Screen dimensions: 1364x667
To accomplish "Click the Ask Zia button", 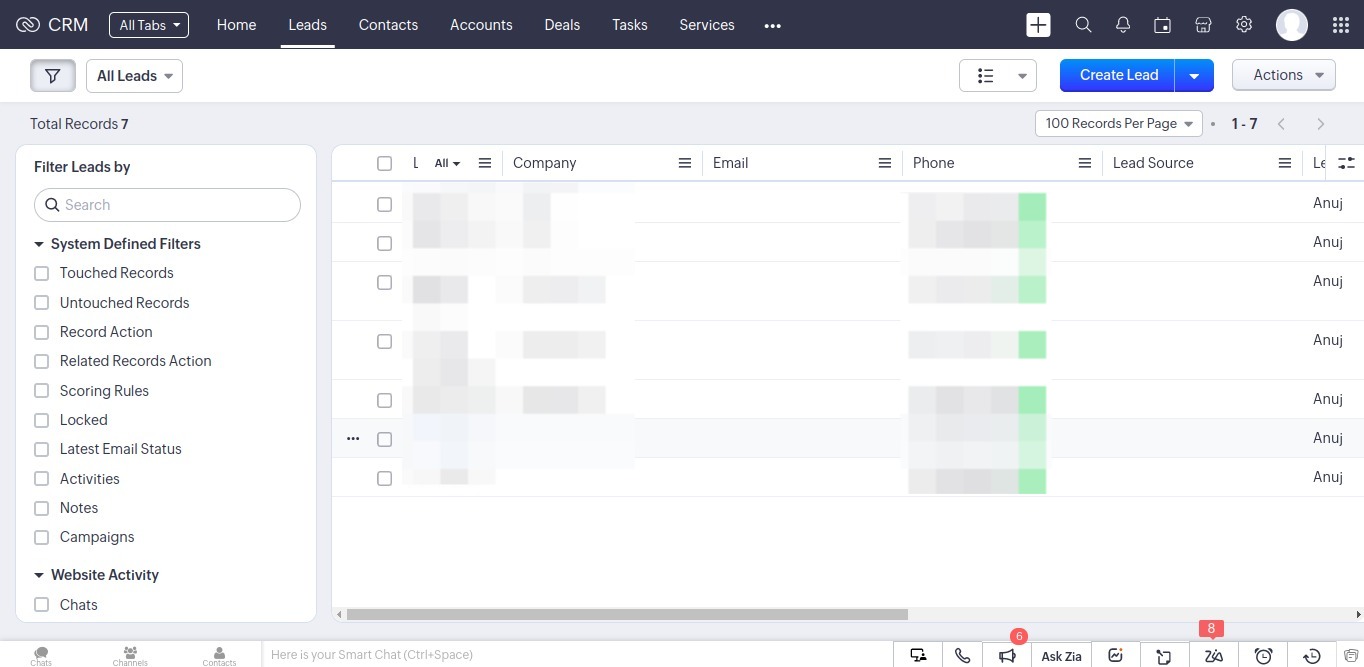I will tap(1061, 656).
